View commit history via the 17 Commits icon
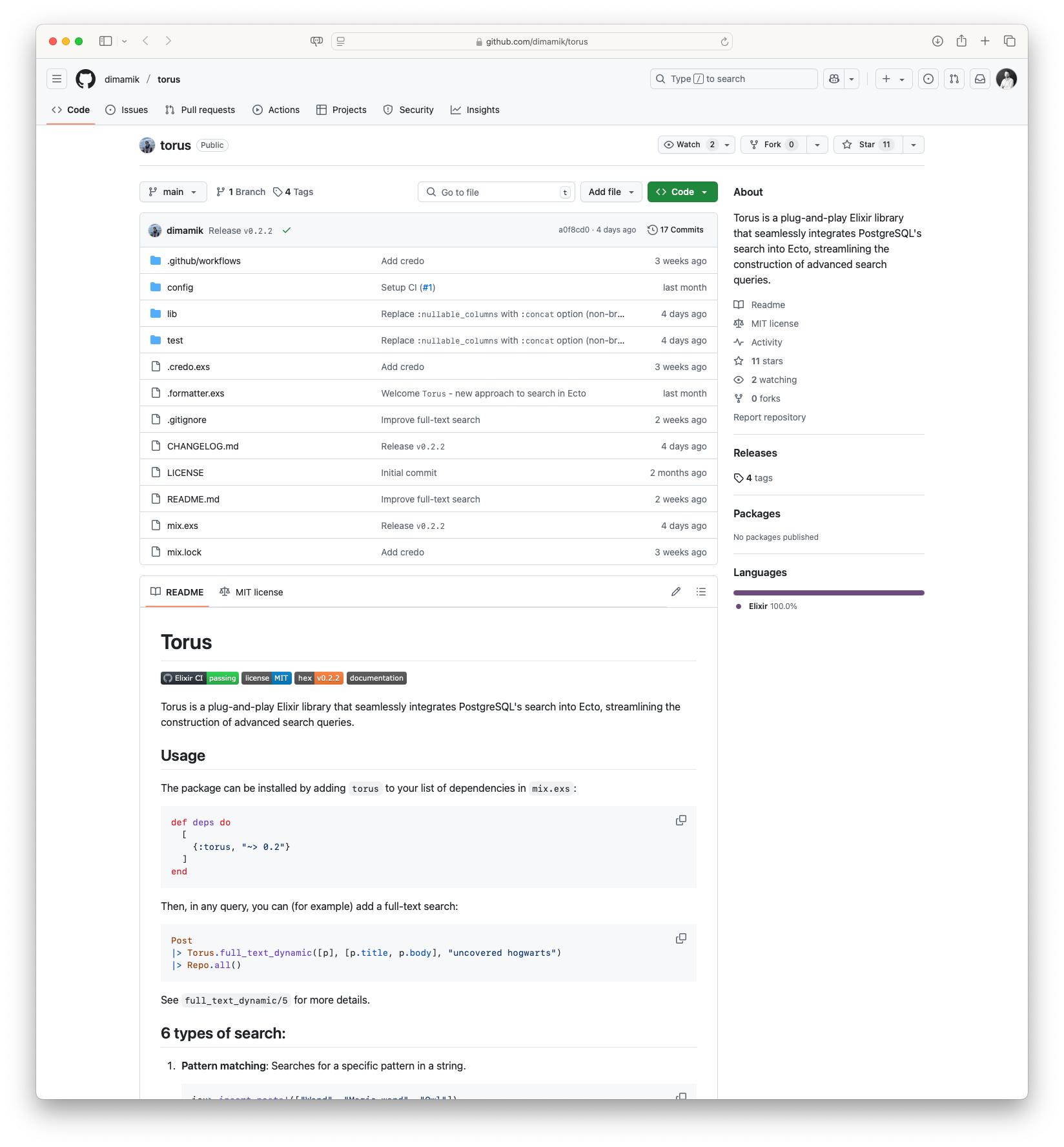1064x1147 pixels. click(654, 229)
